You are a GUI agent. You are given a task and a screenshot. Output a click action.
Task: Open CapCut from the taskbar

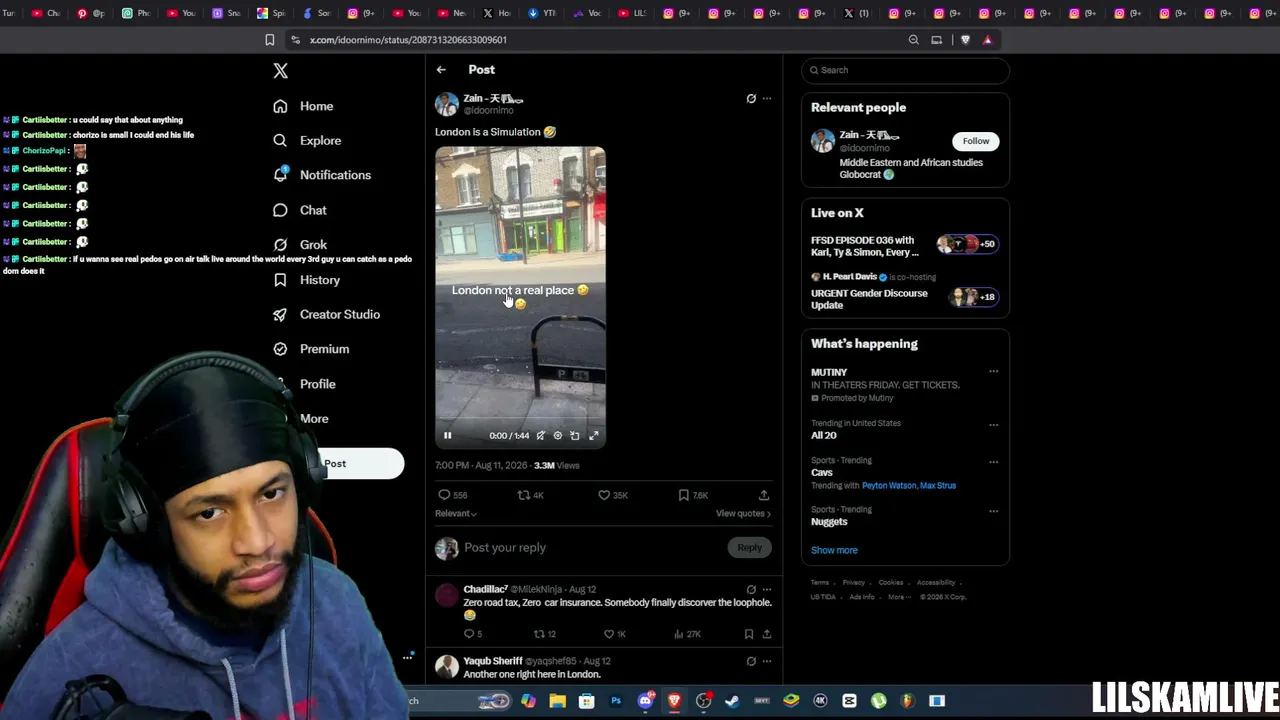[x=849, y=701]
